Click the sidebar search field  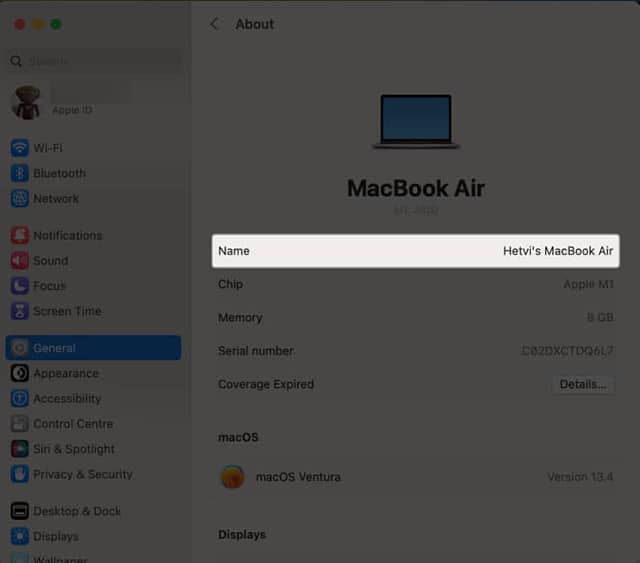coord(93,61)
